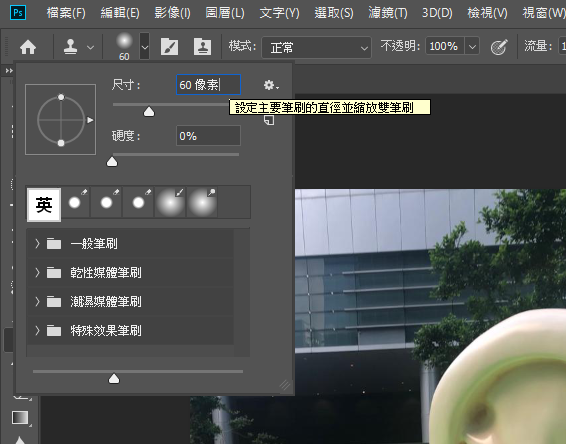Open the 編輯(E) menu
This screenshot has width=566, height=444.
tap(120, 13)
